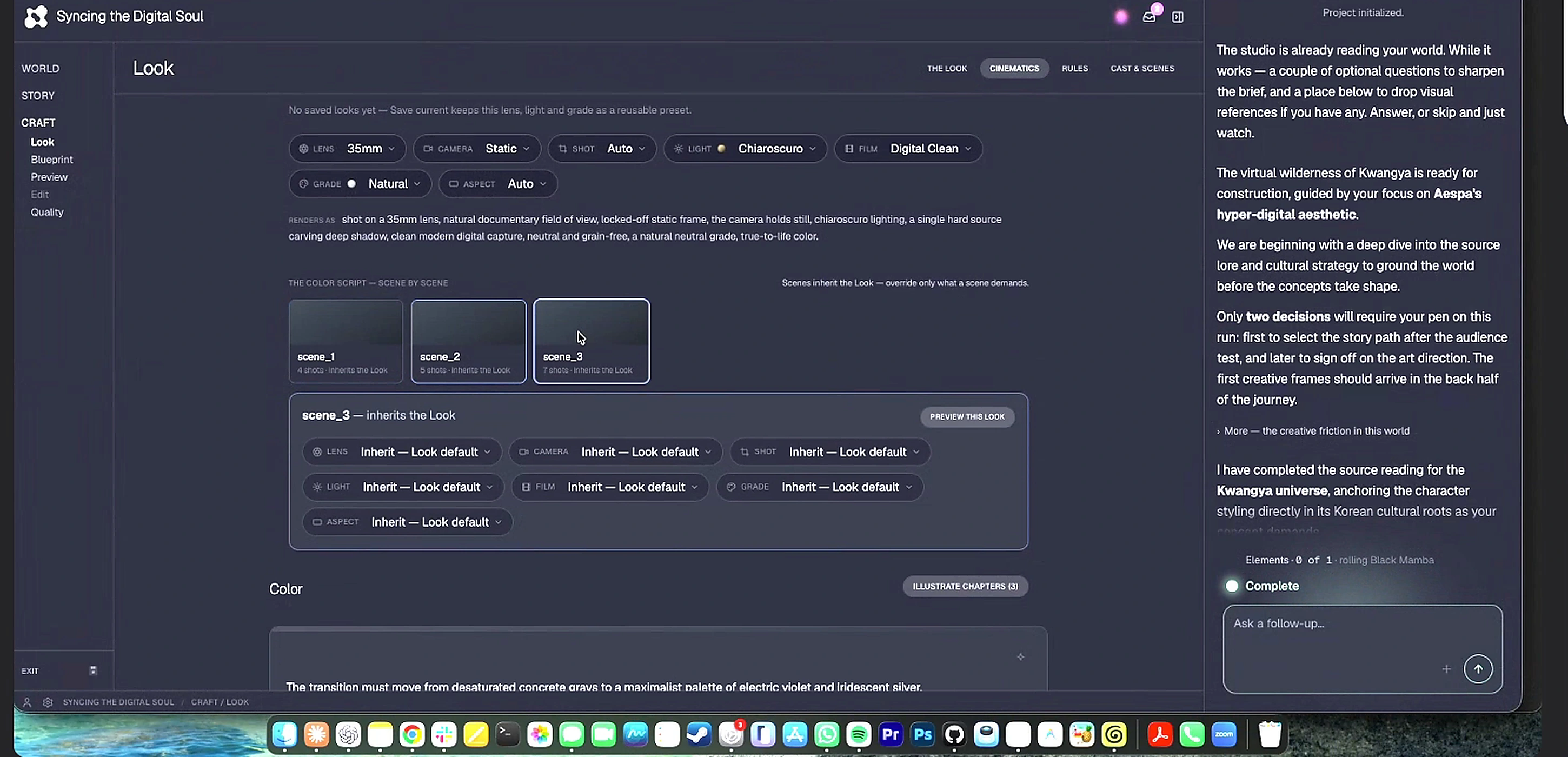Image resolution: width=1568 pixels, height=757 pixels.
Task: Click the Preview This Look button
Action: pyautogui.click(x=967, y=416)
